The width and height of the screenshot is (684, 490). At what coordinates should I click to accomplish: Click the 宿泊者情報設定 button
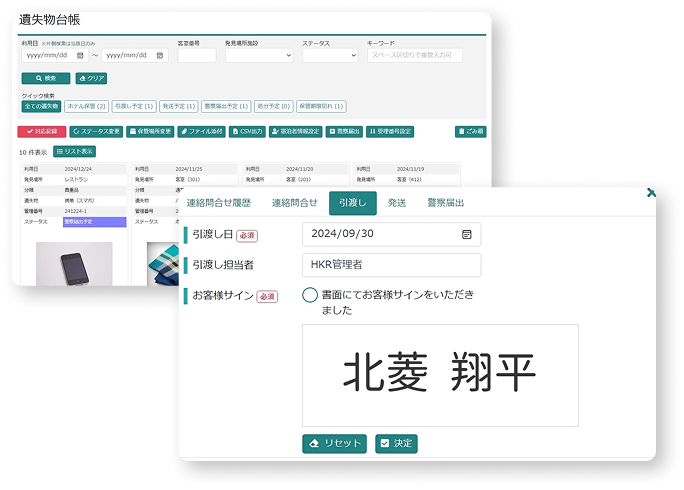296,131
